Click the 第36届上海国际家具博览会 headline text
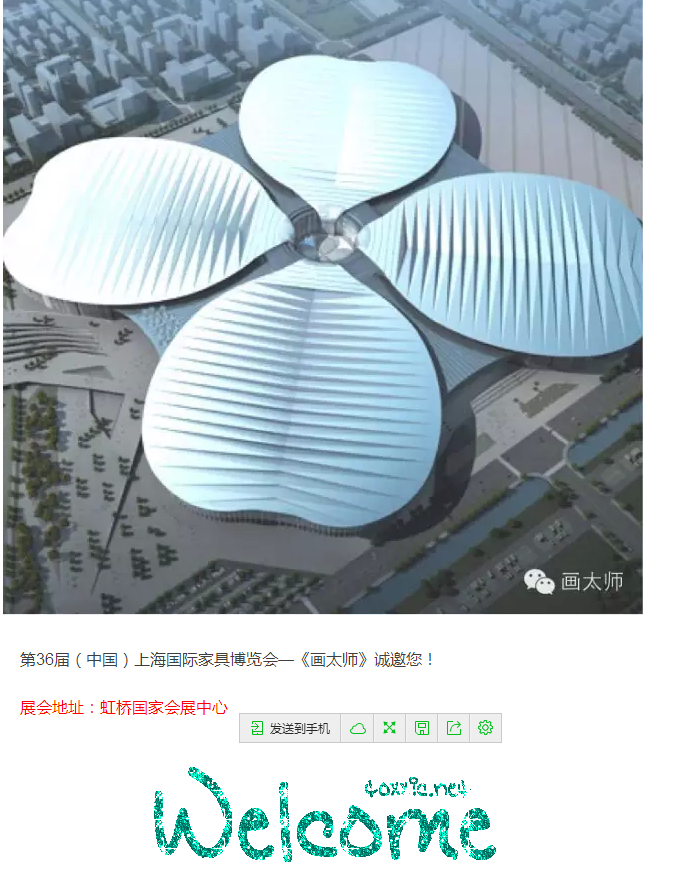 [227, 659]
